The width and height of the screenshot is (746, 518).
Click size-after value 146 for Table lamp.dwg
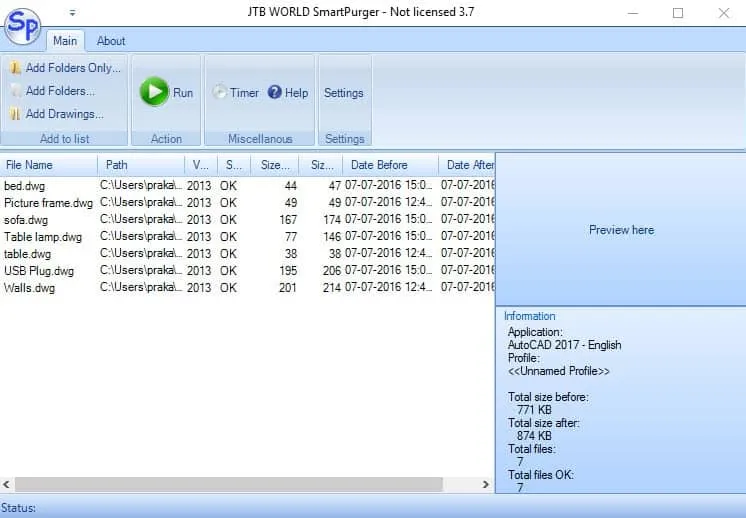pyautogui.click(x=332, y=237)
